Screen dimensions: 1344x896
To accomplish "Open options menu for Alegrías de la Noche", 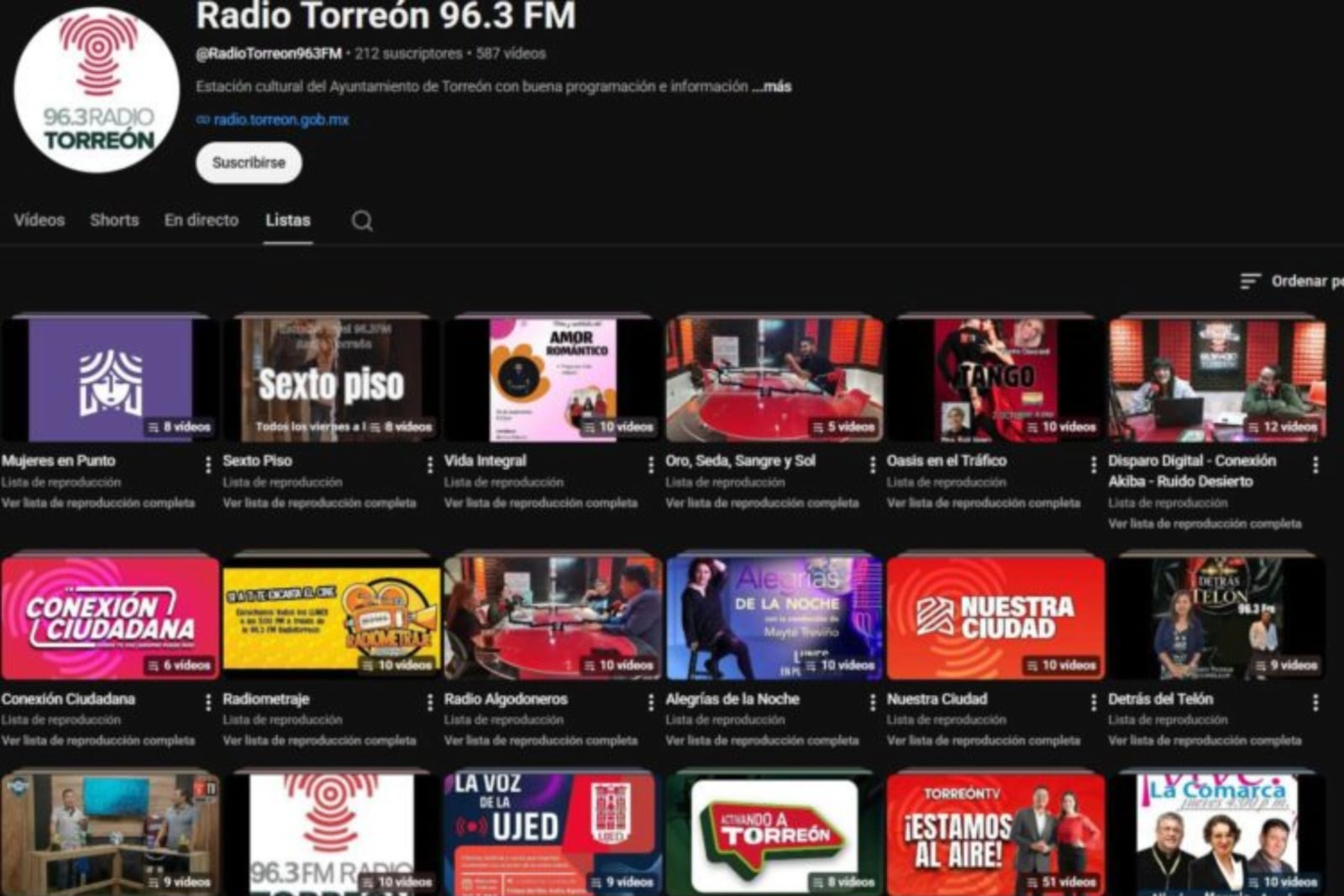I will [872, 702].
